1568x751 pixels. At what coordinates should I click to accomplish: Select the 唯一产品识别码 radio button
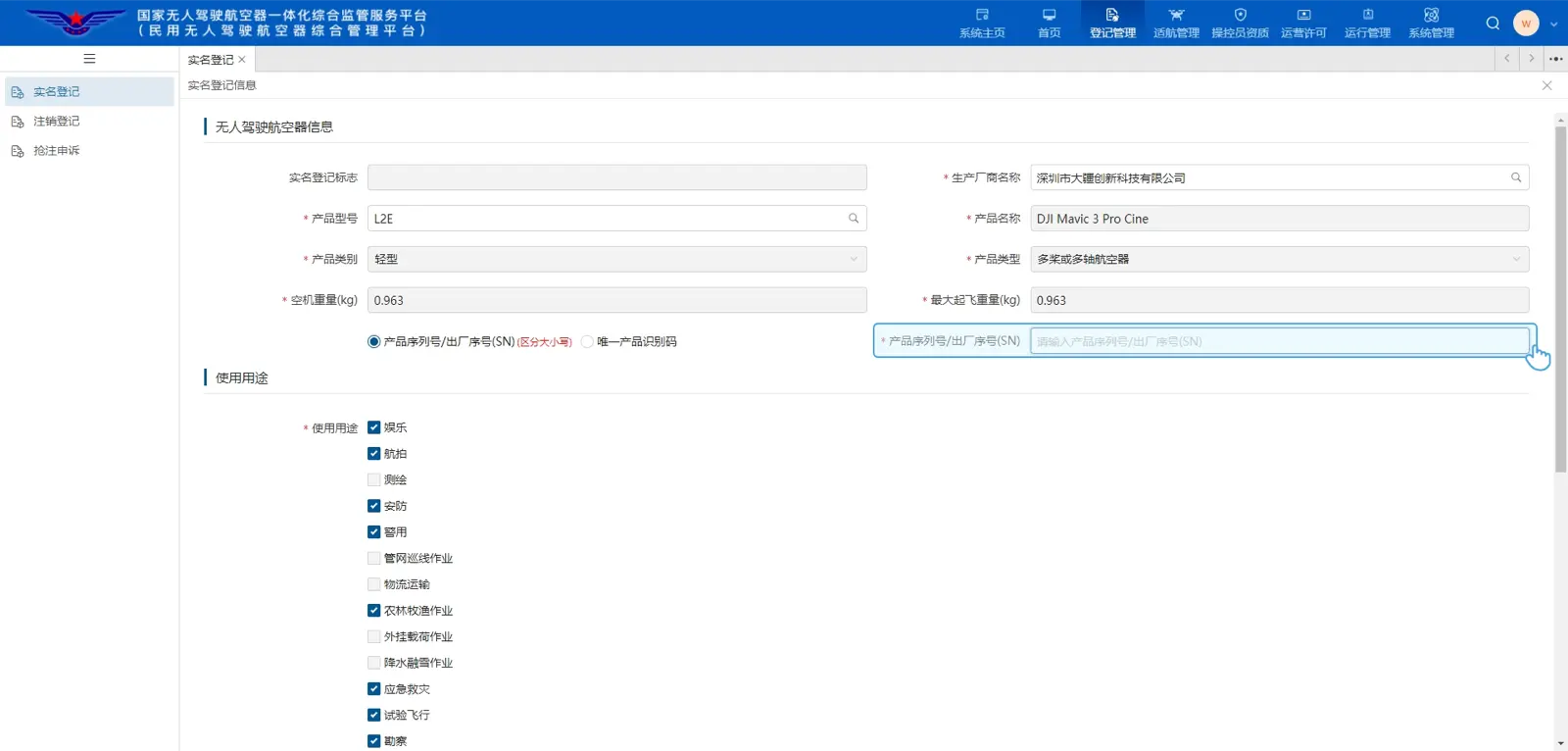[587, 341]
